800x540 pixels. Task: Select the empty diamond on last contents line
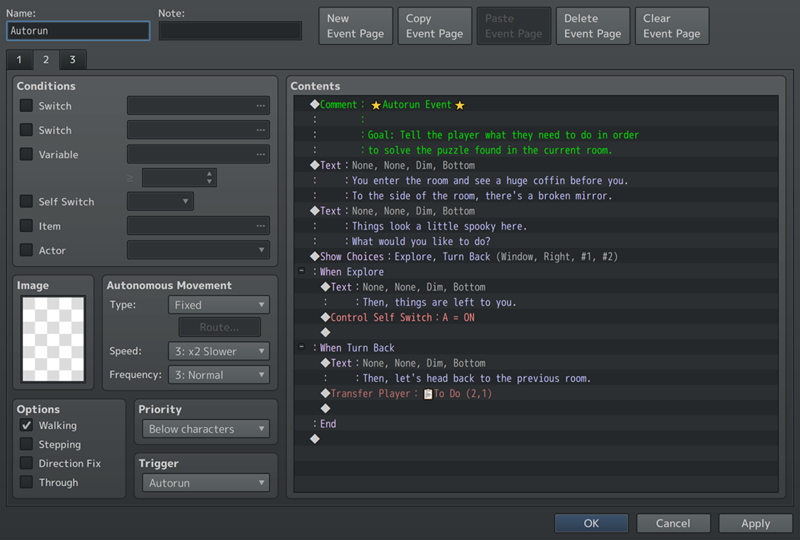point(315,439)
